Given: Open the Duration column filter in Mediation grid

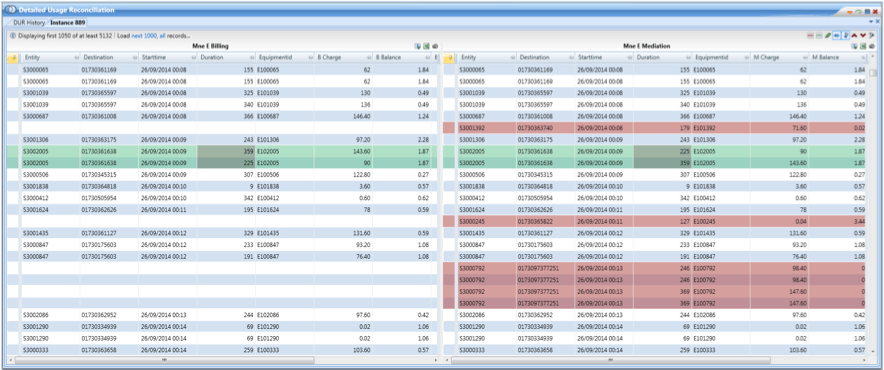Looking at the screenshot, I should pos(687,58).
